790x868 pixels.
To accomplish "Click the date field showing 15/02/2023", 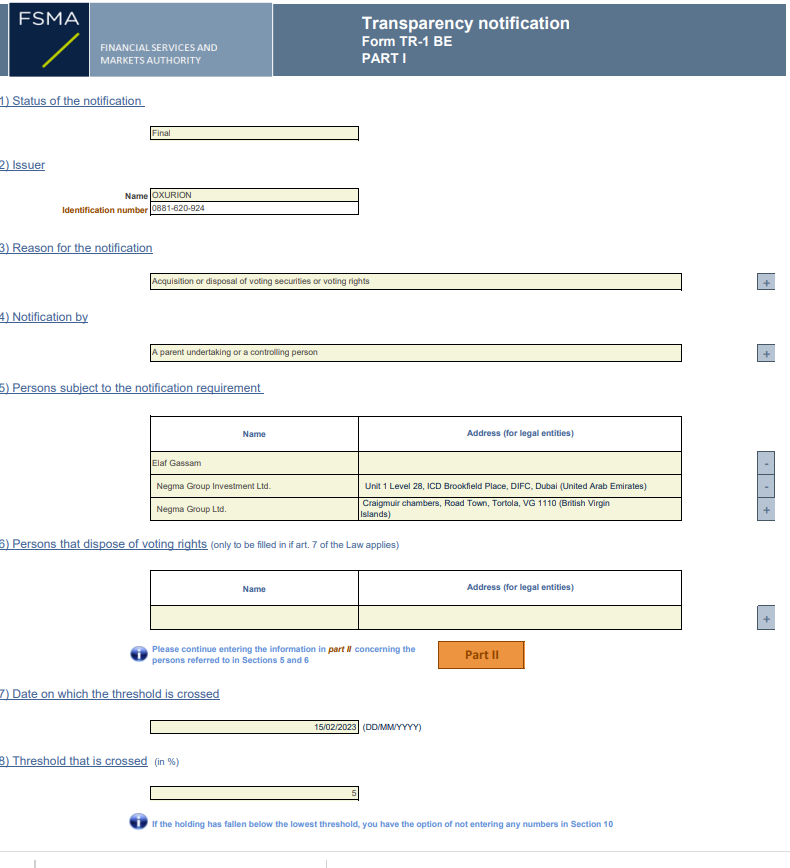I will point(254,727).
